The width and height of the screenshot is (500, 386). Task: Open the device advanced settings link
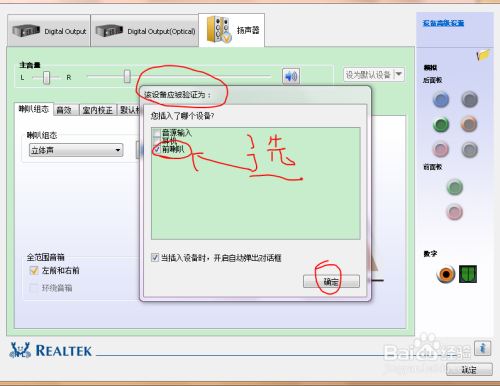(x=443, y=23)
